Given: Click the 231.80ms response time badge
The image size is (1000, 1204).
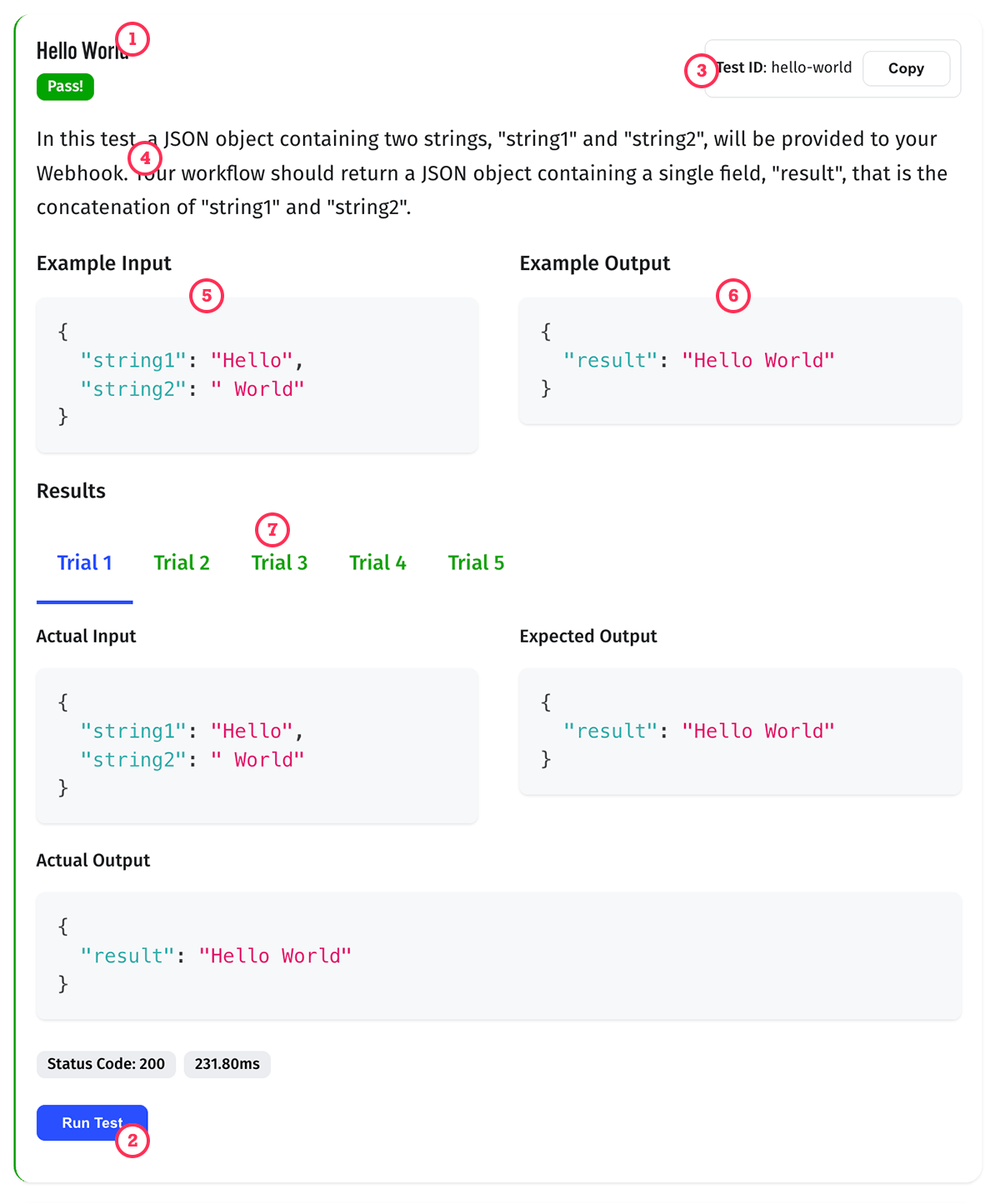Looking at the screenshot, I should click(227, 1064).
